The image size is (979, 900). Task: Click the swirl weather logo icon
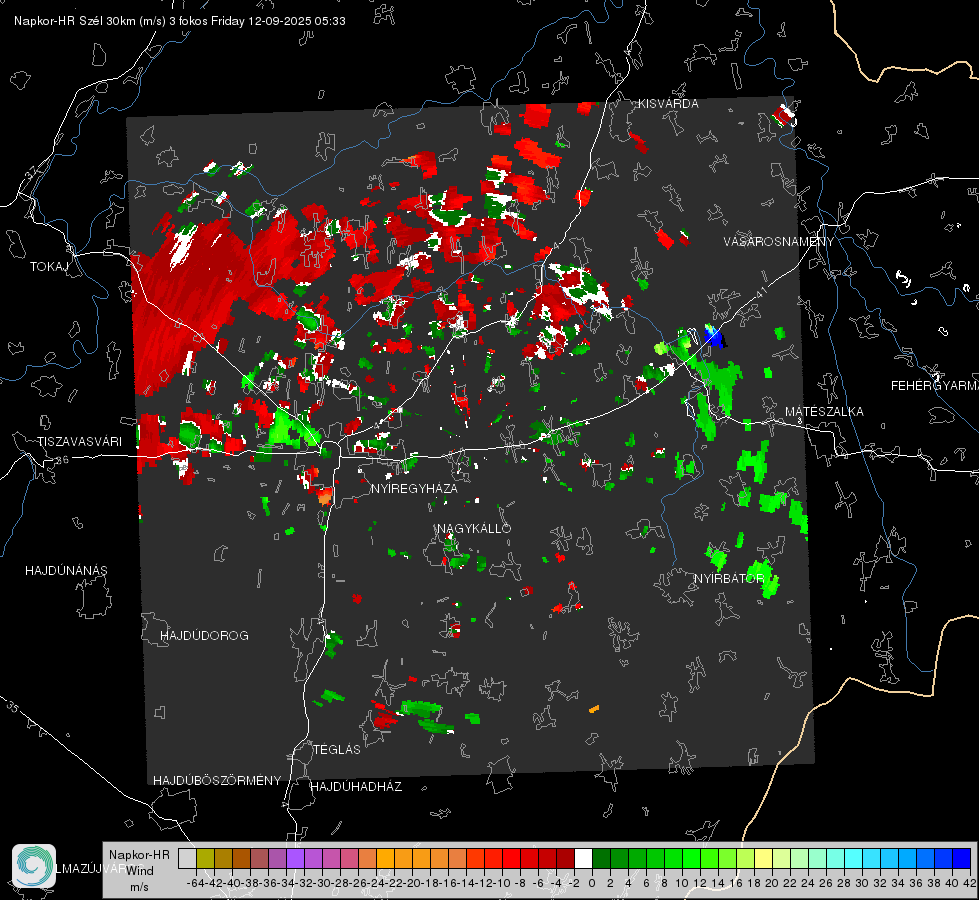34,866
